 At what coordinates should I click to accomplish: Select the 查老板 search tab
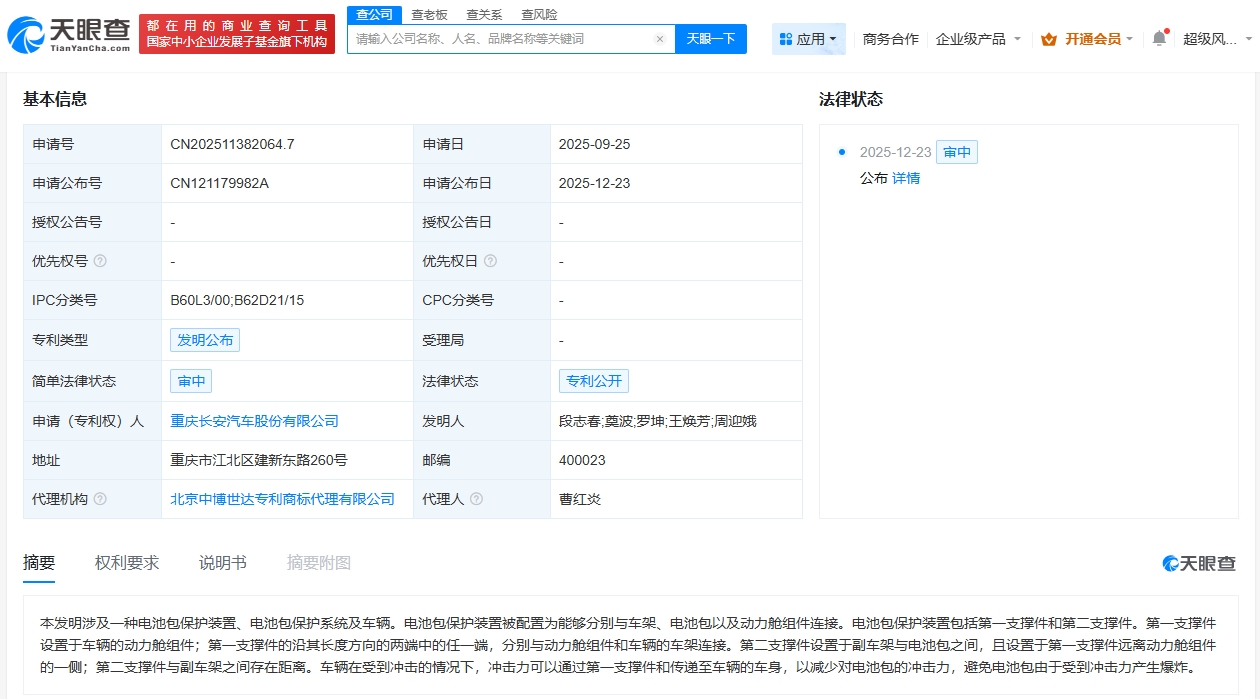click(x=429, y=15)
